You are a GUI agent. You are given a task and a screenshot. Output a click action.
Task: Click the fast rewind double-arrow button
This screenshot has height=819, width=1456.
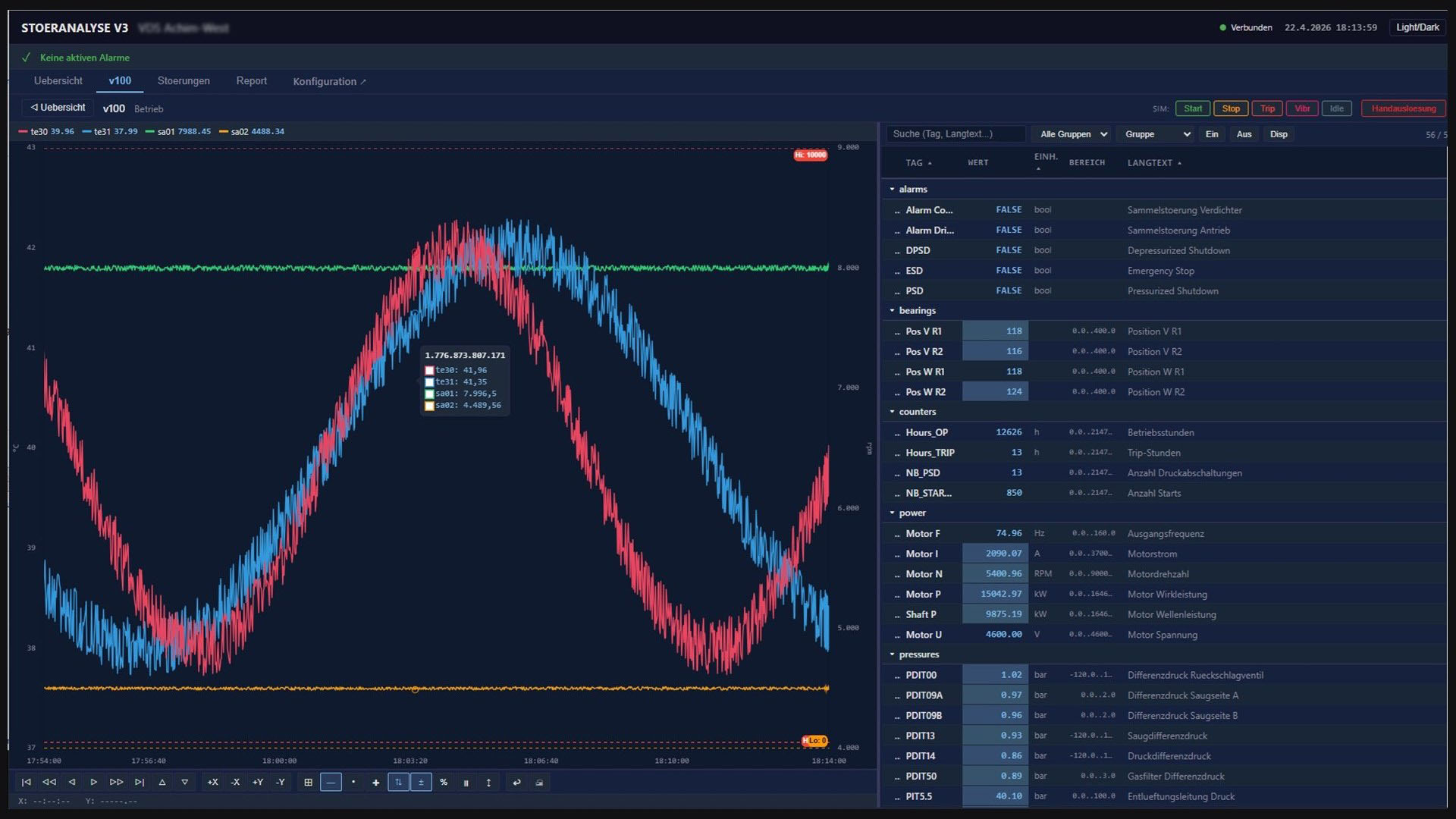click(49, 782)
